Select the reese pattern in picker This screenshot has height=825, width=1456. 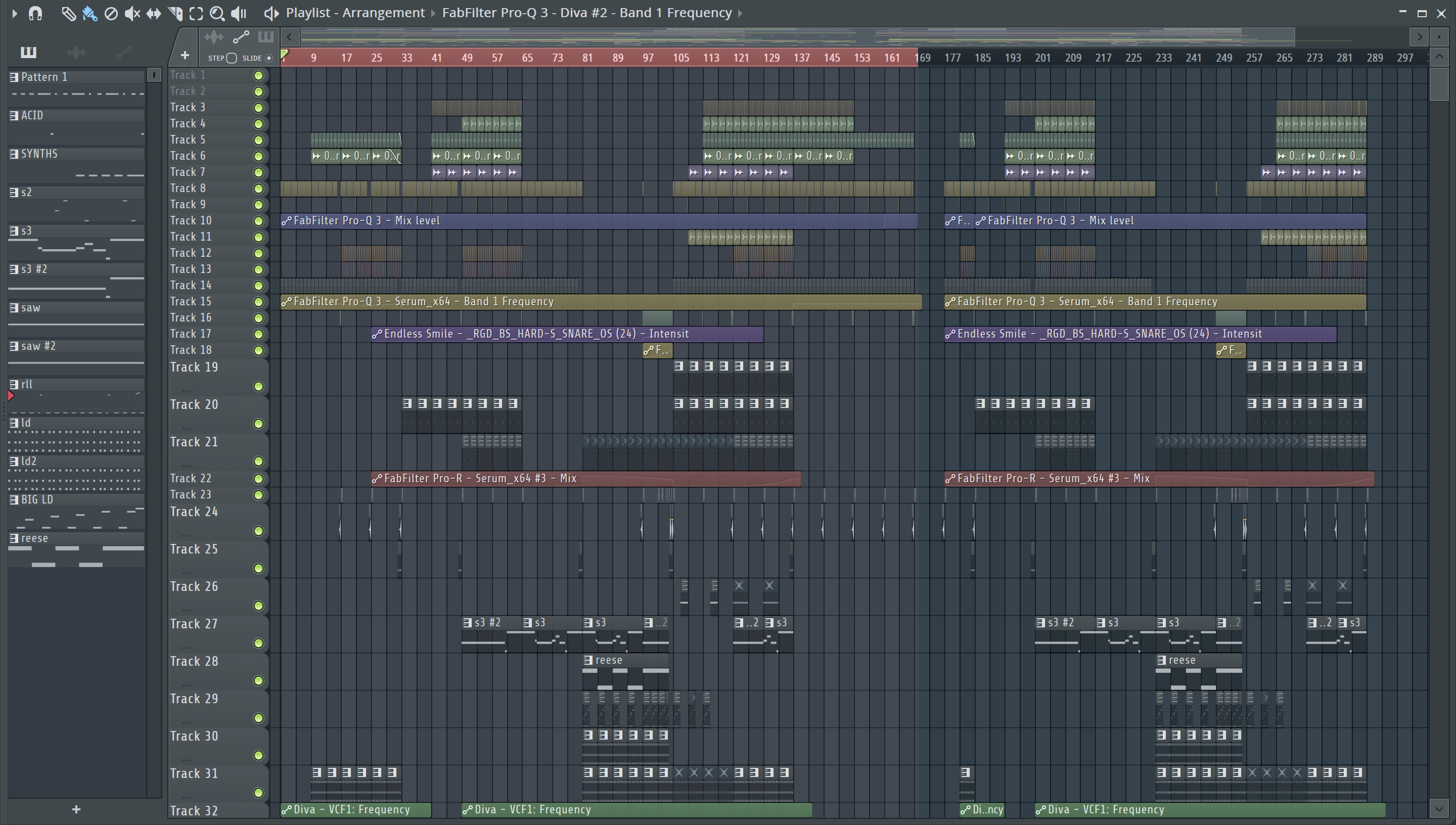tap(76, 549)
